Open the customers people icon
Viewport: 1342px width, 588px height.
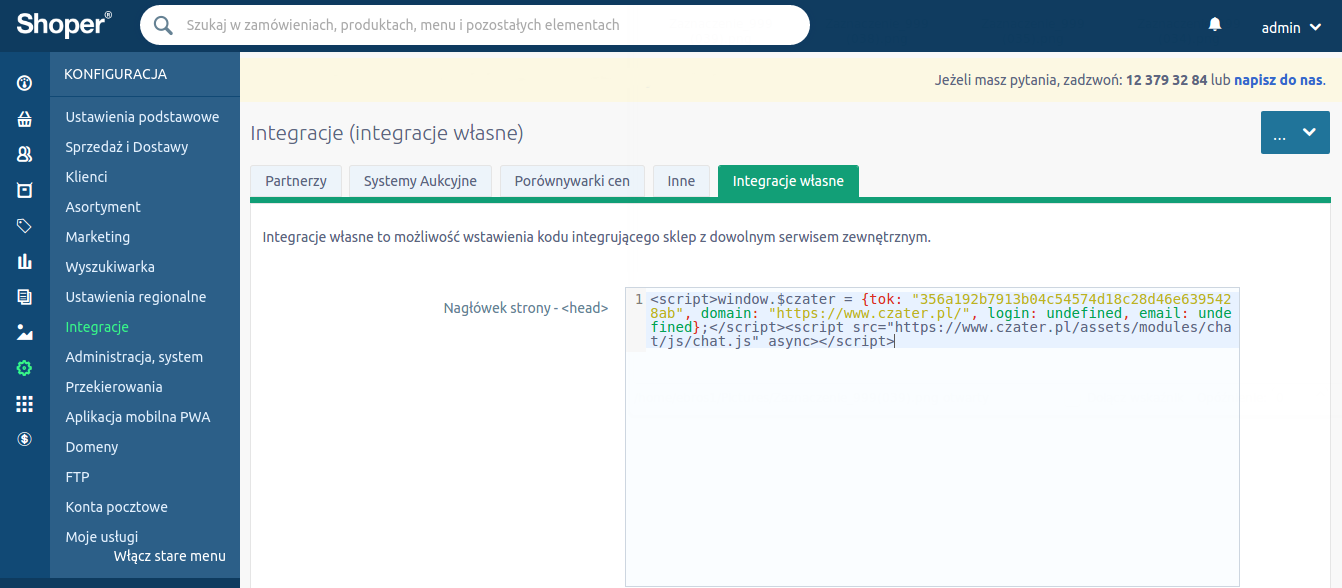click(25, 155)
